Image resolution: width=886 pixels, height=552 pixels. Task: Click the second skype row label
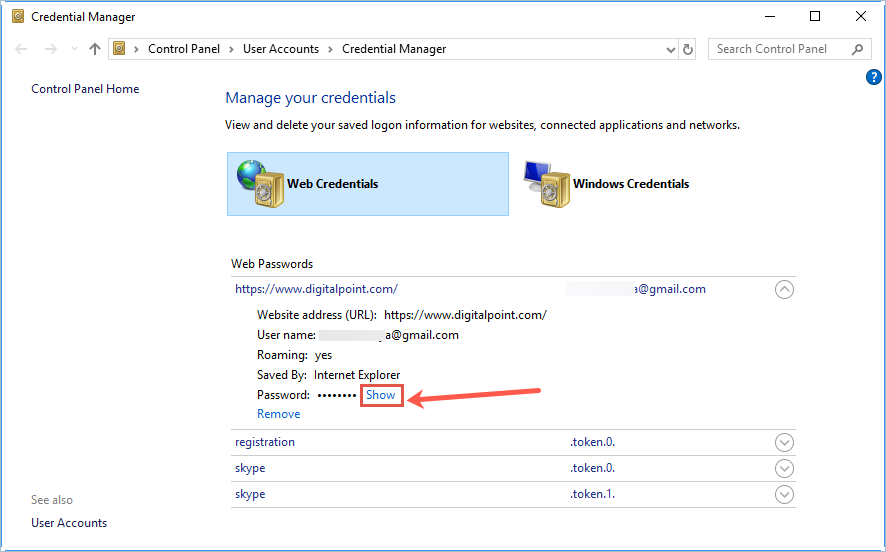tap(250, 494)
